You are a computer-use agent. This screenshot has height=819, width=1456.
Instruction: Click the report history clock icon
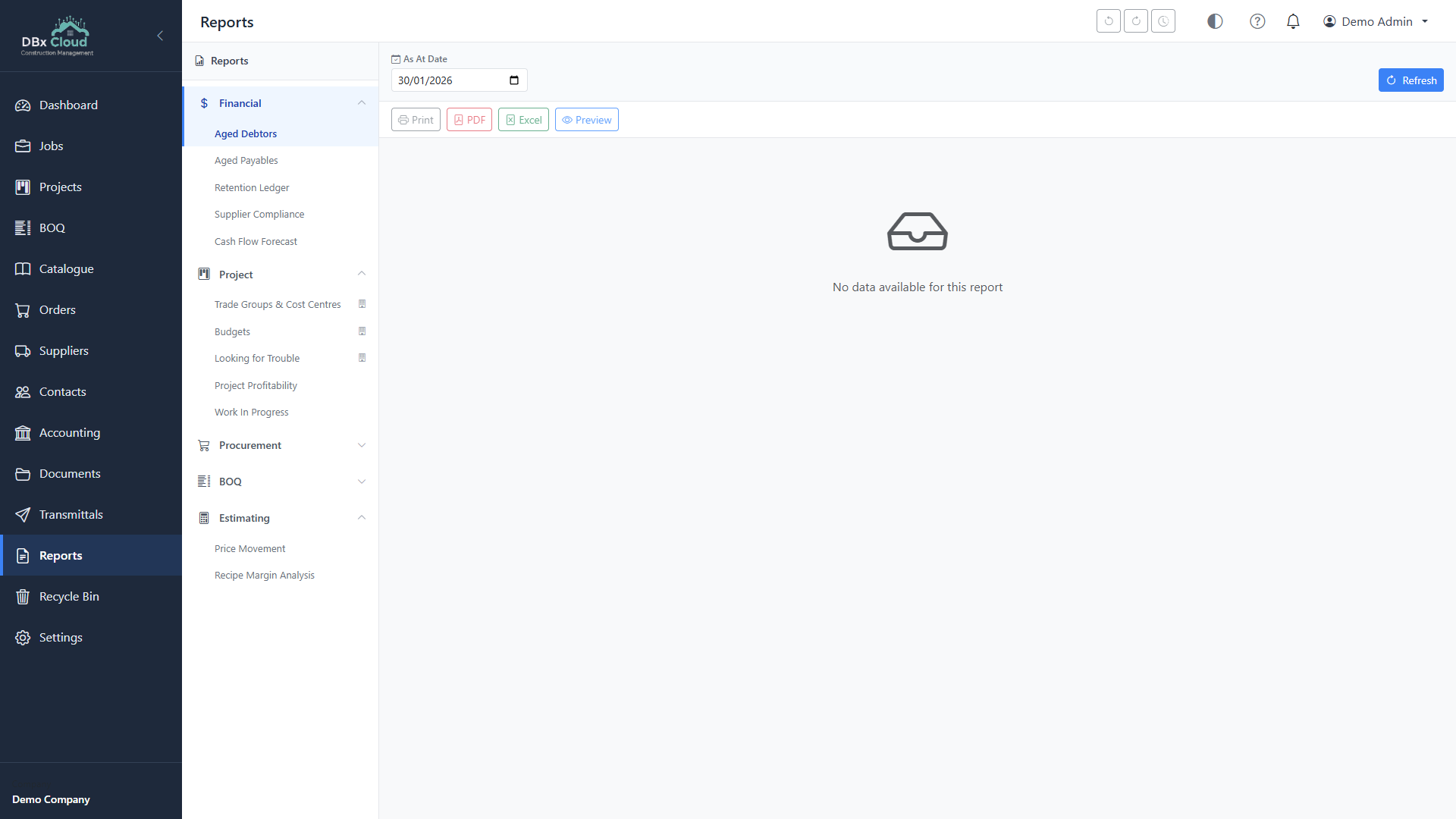[1163, 20]
